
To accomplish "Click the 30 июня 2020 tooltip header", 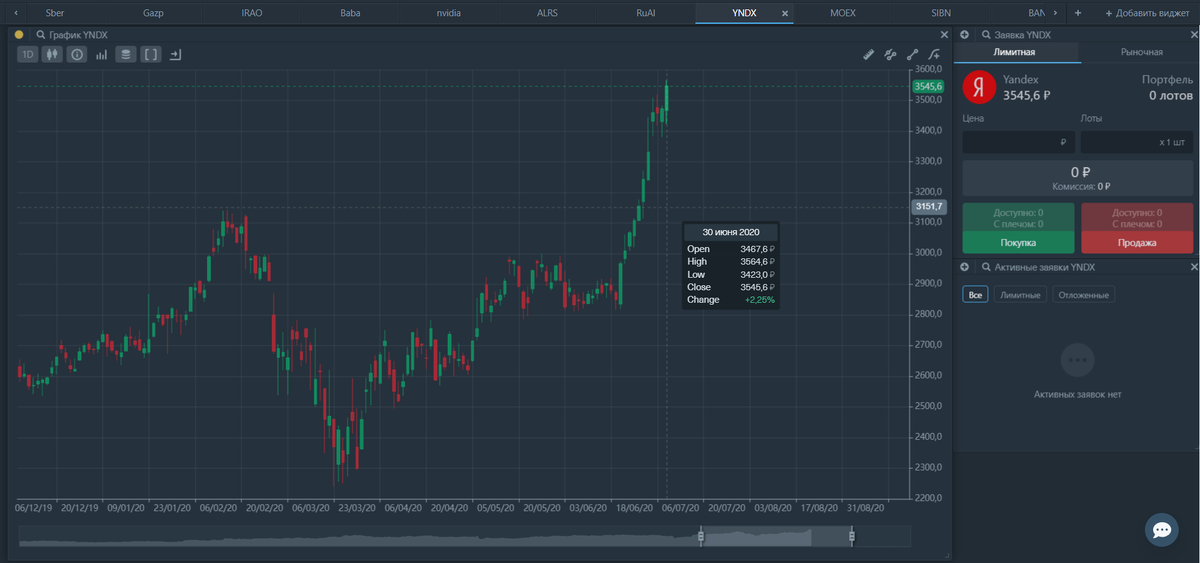I will (730, 232).
